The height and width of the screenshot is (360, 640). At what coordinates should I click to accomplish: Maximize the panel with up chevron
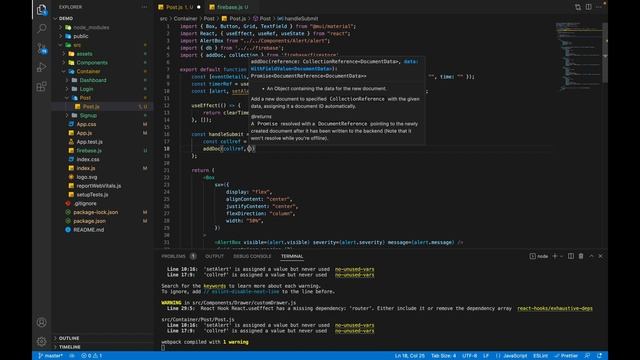coord(591,256)
